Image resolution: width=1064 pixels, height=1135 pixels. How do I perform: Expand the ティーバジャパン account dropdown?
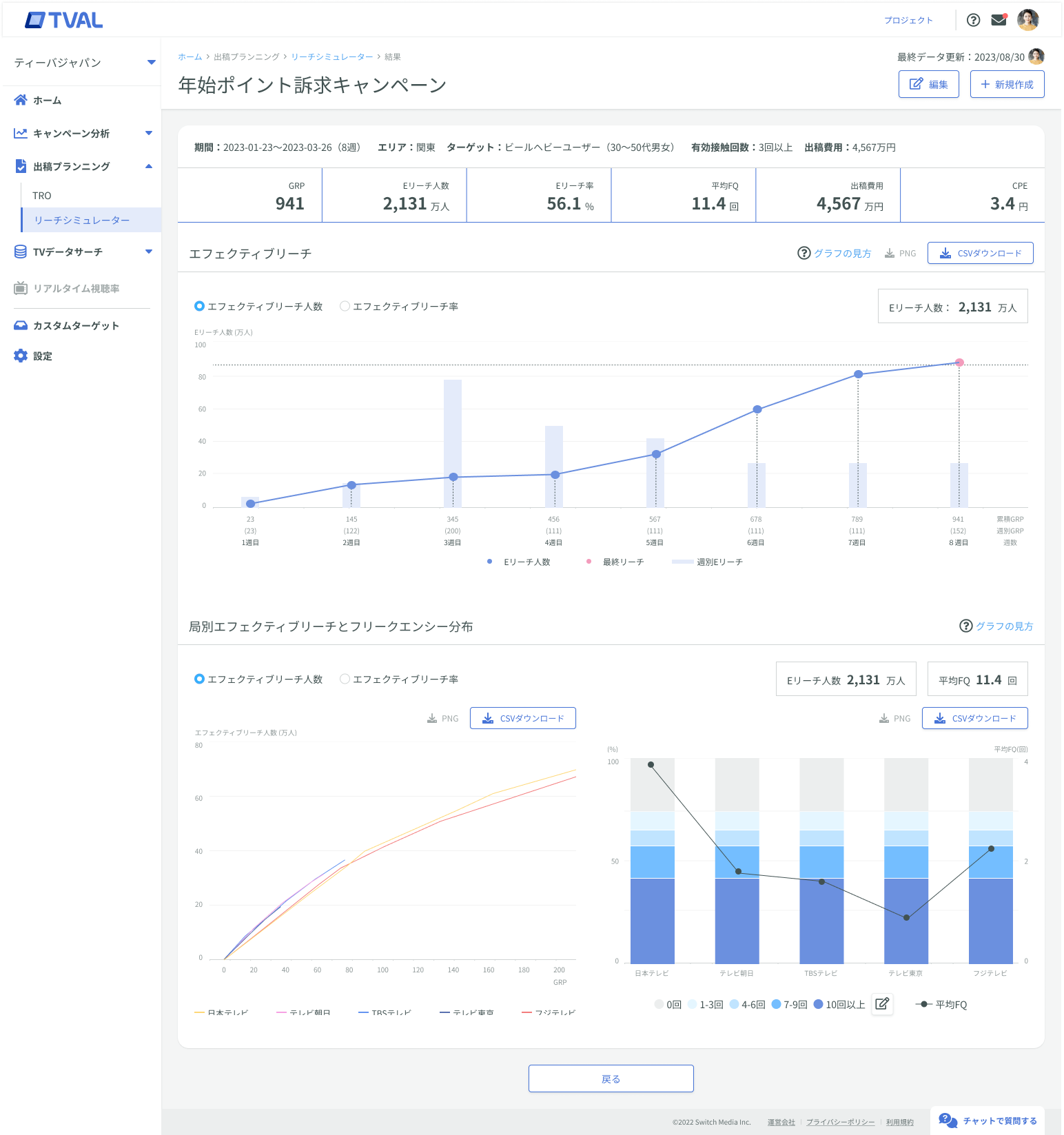tap(151, 63)
